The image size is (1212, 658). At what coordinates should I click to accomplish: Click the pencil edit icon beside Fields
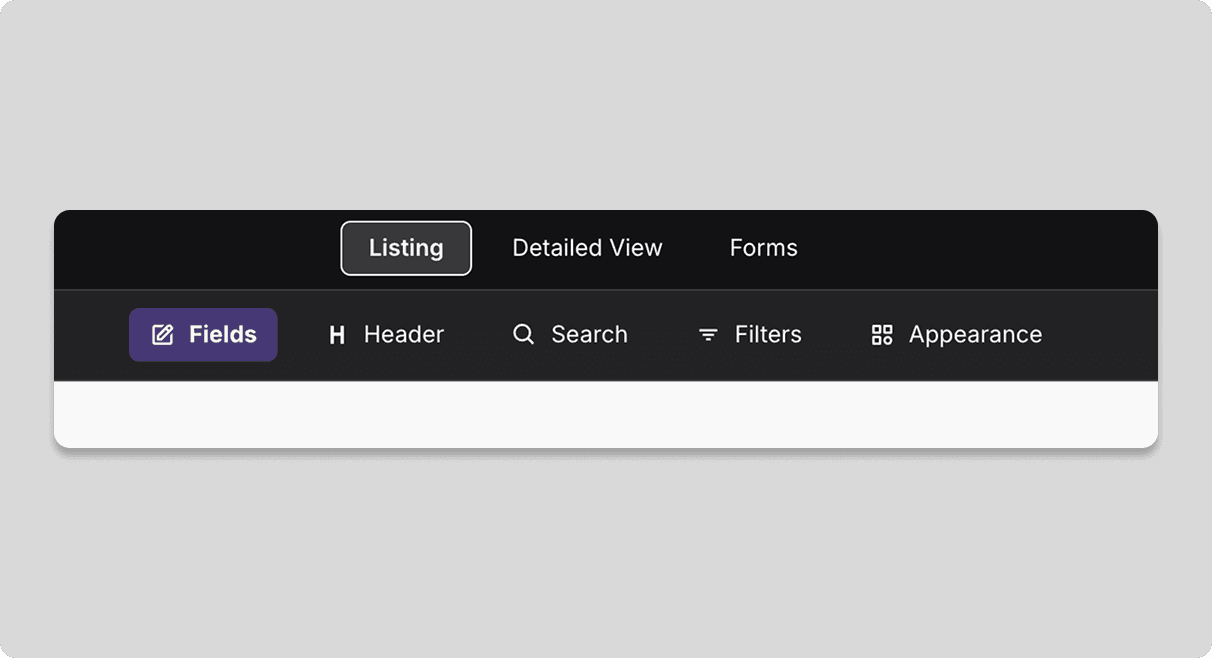[x=162, y=335]
